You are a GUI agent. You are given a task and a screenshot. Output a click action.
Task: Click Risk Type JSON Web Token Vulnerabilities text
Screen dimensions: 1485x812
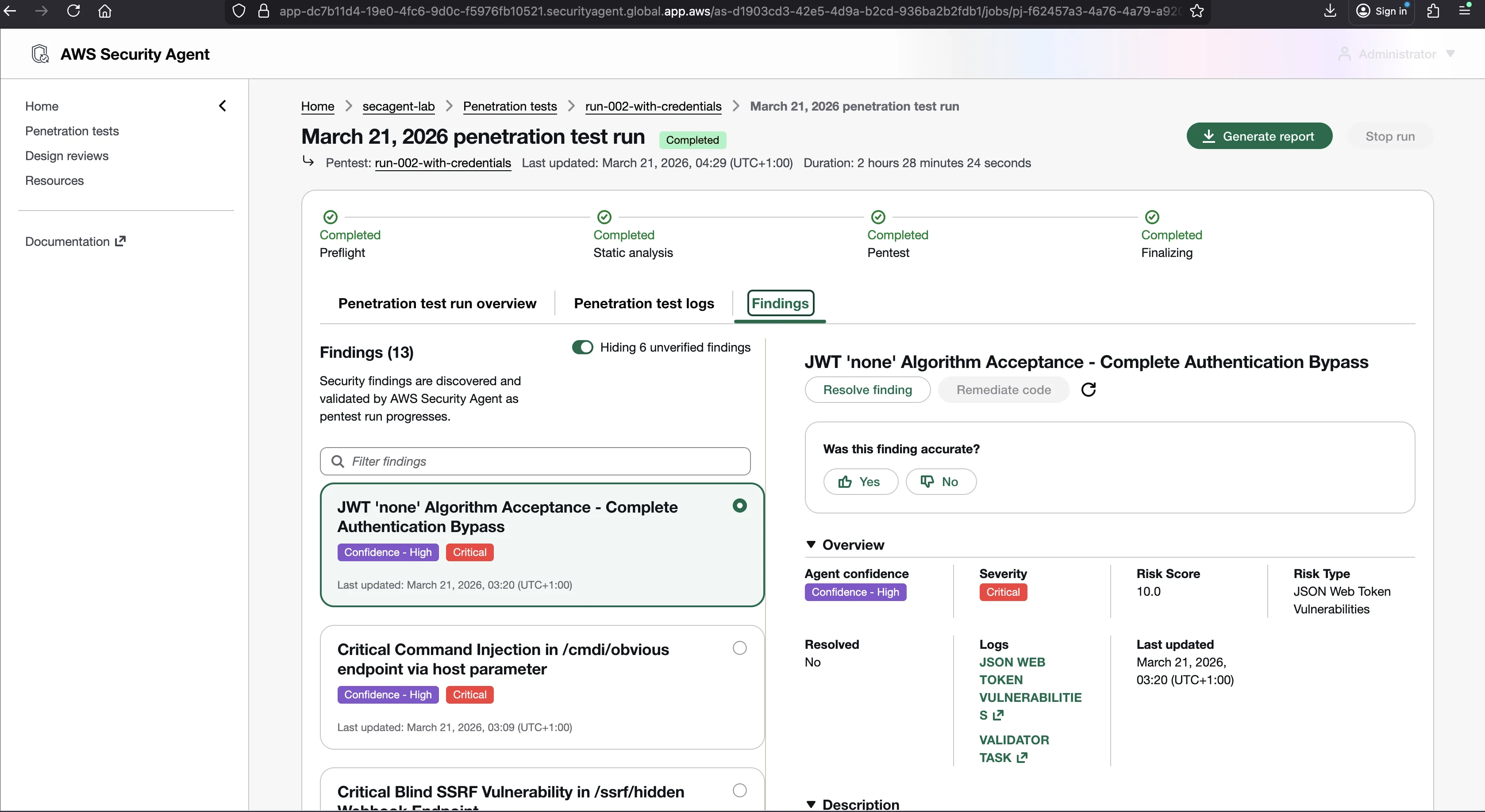click(x=1342, y=600)
